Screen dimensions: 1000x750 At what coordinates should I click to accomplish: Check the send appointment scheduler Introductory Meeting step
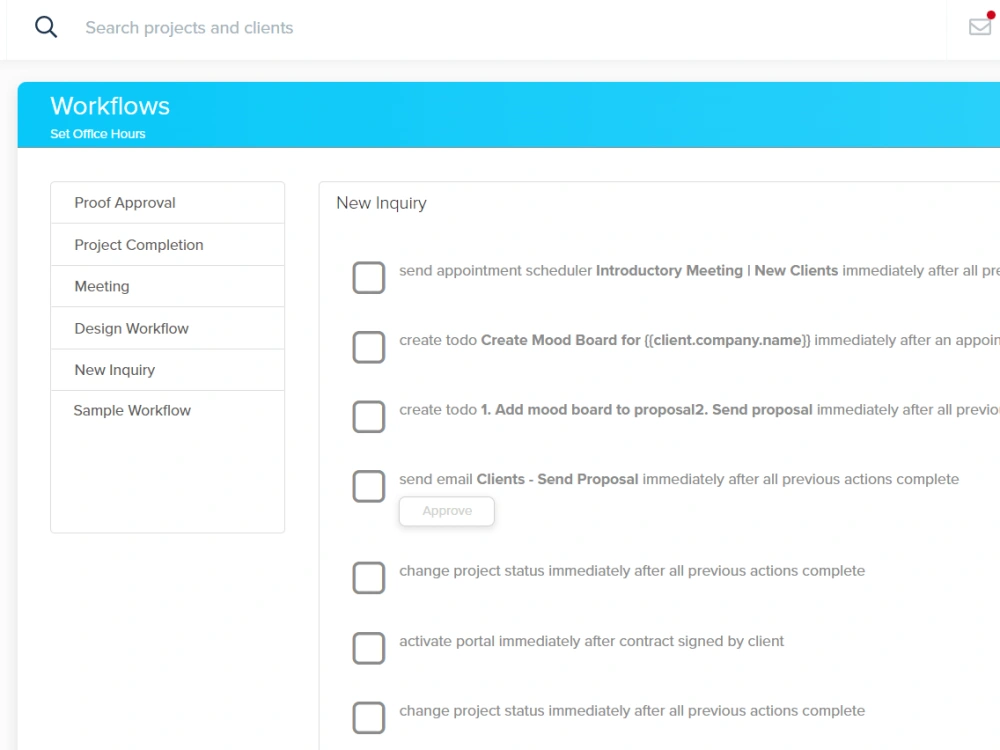pyautogui.click(x=369, y=277)
